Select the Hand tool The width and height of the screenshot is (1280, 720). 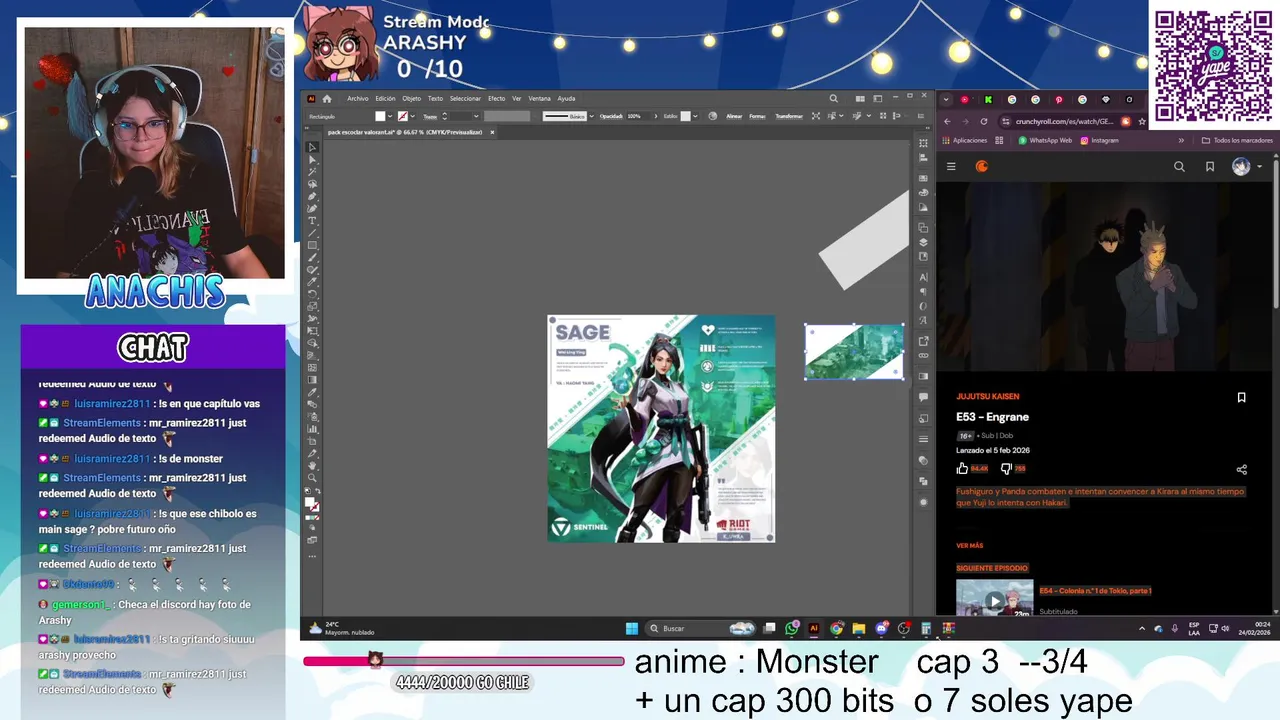[x=312, y=466]
